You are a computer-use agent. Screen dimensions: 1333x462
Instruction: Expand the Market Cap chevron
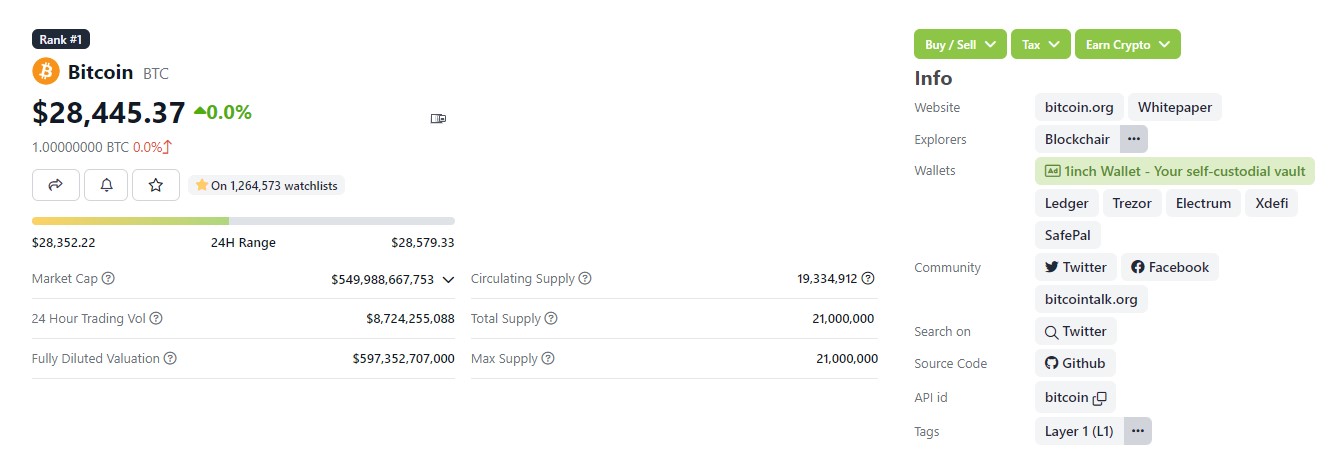pos(448,280)
